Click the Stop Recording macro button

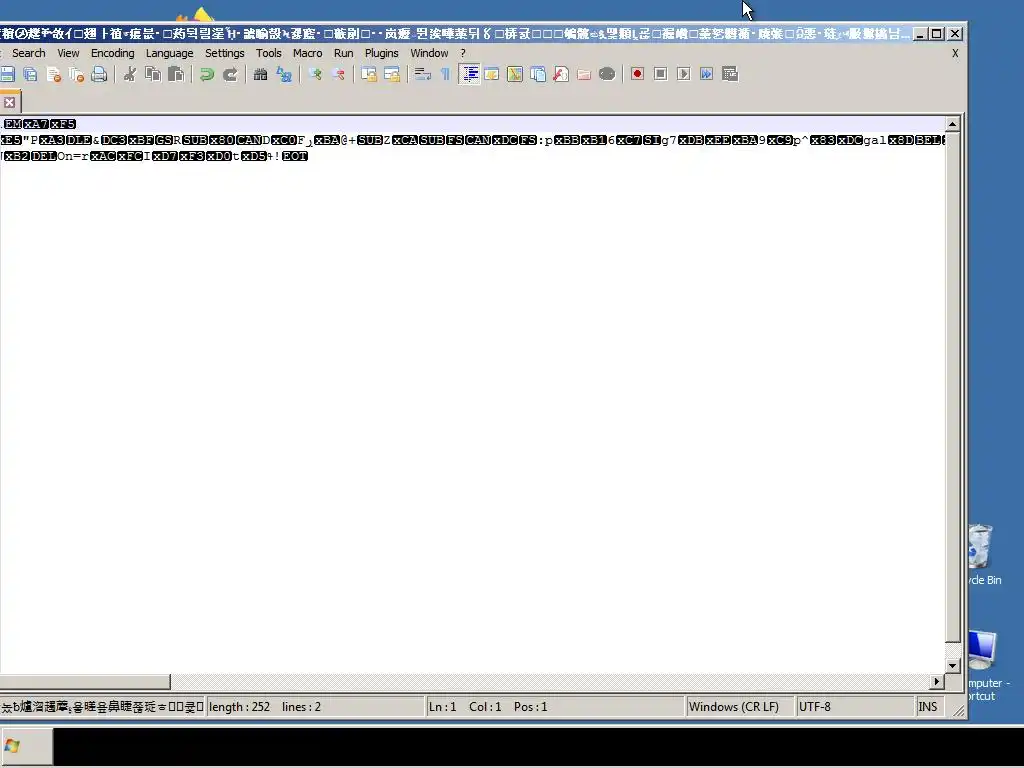coord(660,74)
